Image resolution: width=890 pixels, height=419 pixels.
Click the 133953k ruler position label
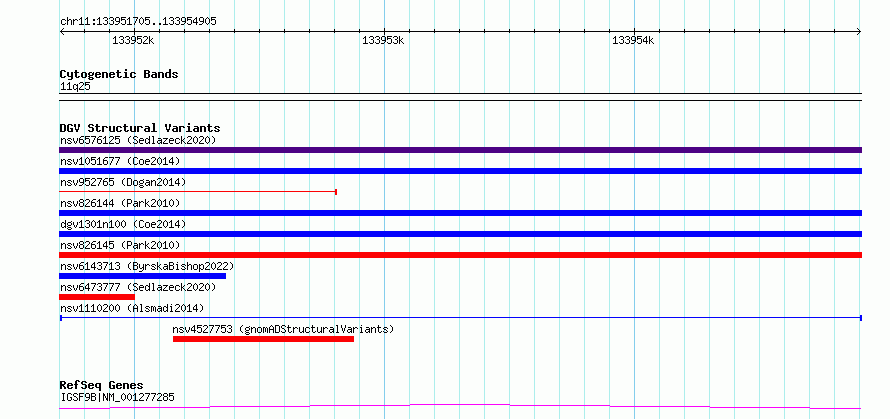pyautogui.click(x=383, y=40)
